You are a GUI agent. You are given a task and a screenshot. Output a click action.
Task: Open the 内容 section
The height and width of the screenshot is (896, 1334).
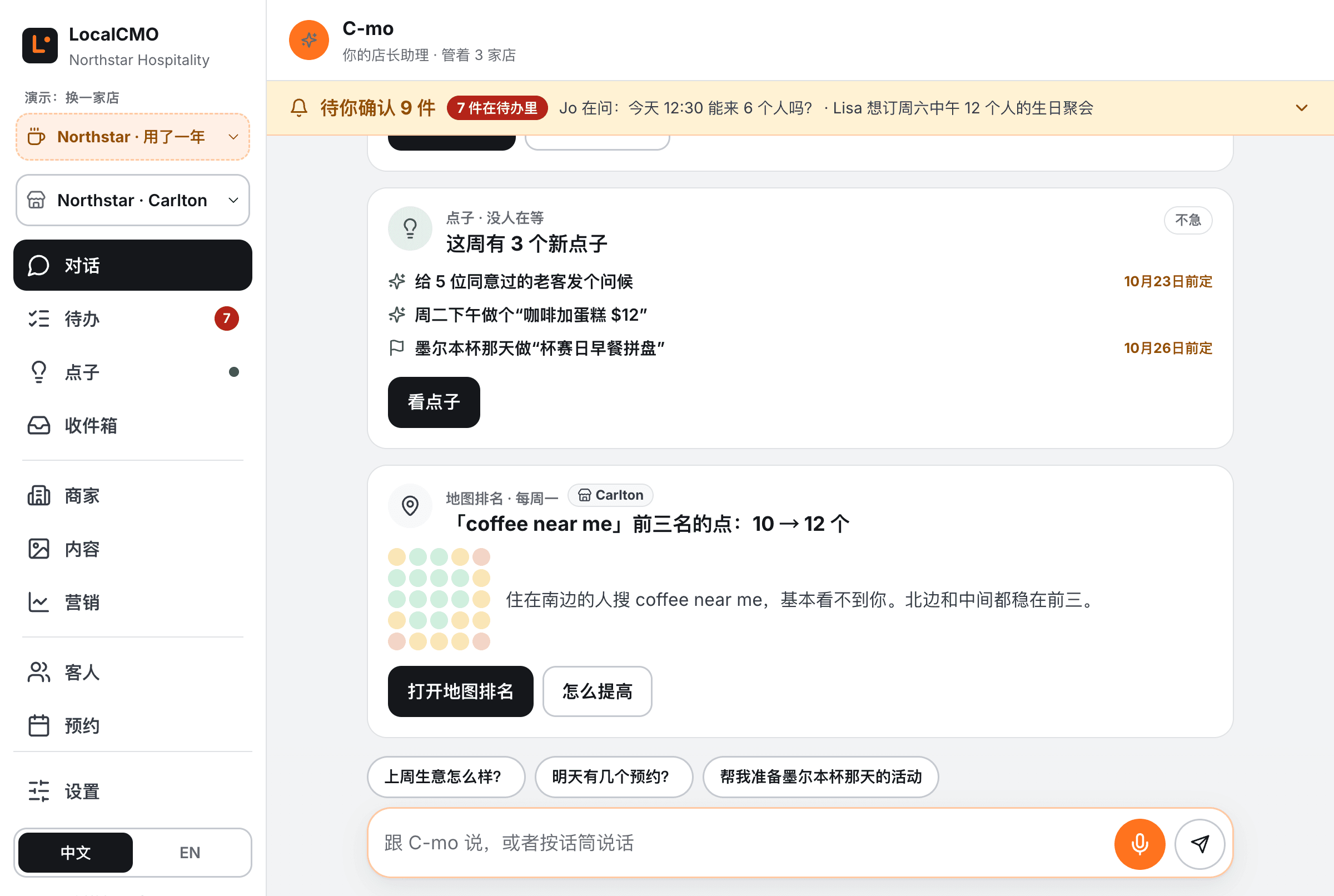[x=132, y=549]
